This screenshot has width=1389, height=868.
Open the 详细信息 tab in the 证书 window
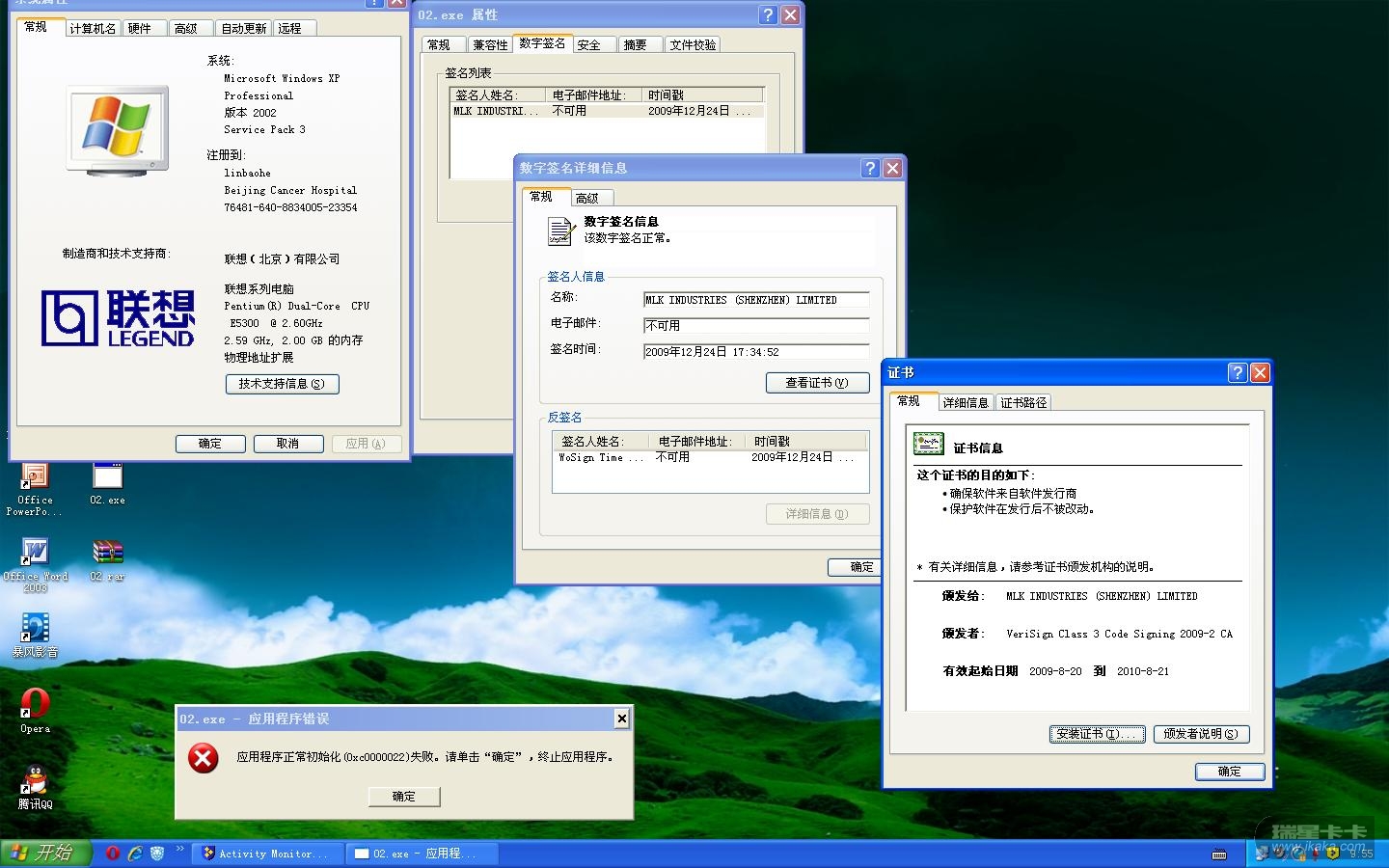coord(966,402)
